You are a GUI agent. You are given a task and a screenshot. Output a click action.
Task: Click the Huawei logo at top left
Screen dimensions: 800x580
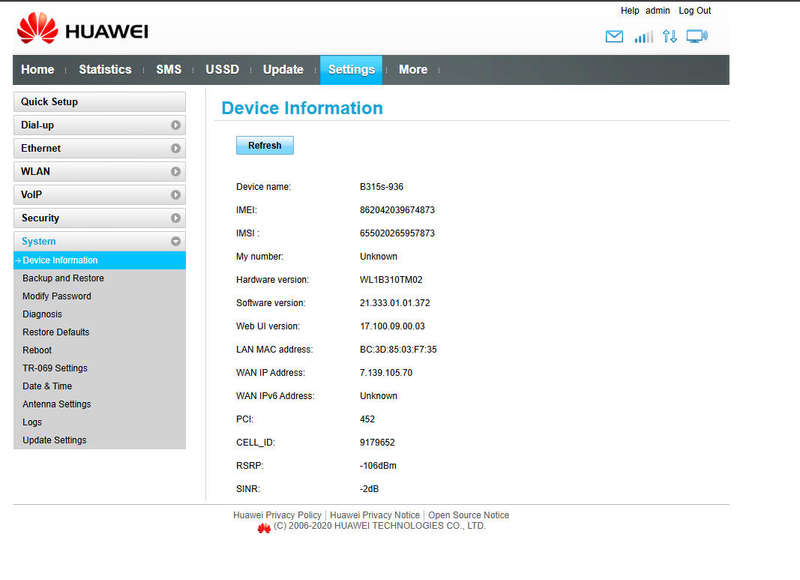(x=83, y=29)
